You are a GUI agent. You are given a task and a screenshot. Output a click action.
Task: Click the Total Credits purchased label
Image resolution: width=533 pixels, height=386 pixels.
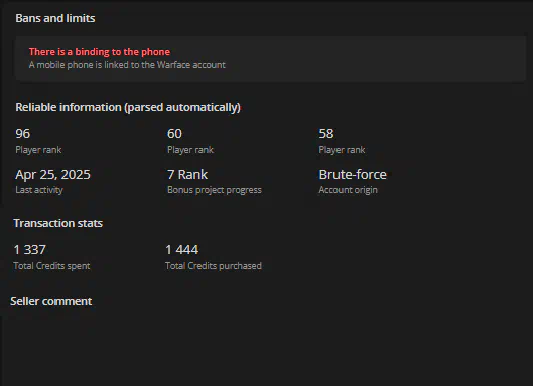point(213,266)
